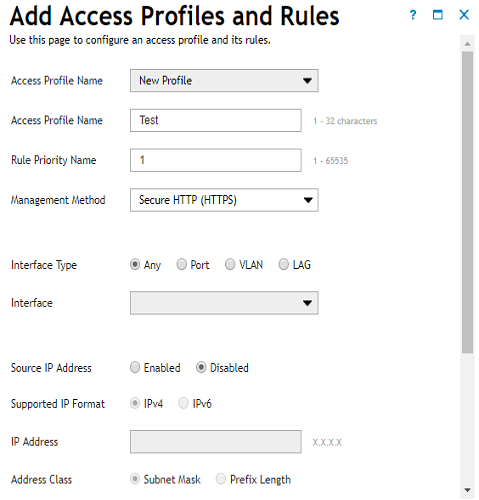Choose IPv6 supported IP format
The width and height of the screenshot is (479, 500).
coord(183,404)
